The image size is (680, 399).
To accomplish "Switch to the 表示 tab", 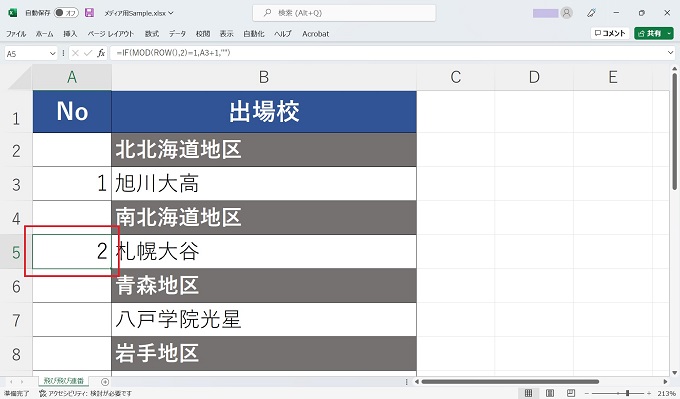I will click(226, 34).
